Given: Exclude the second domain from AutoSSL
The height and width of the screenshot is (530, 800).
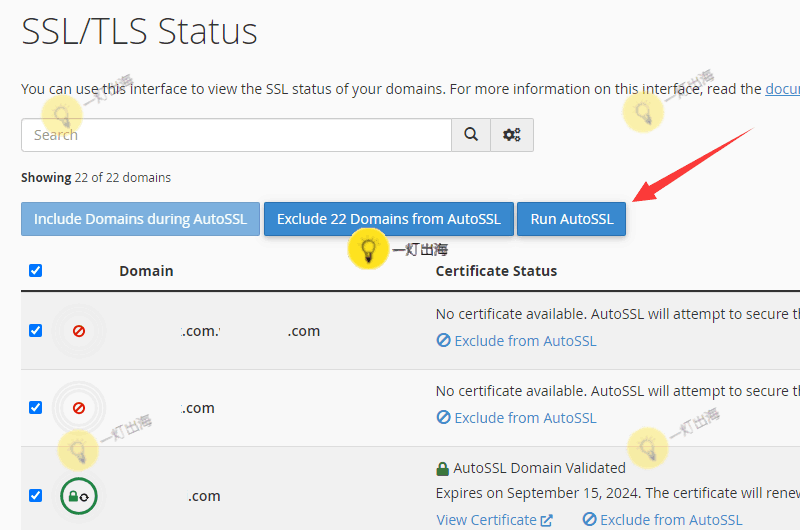Looking at the screenshot, I should point(516,418).
